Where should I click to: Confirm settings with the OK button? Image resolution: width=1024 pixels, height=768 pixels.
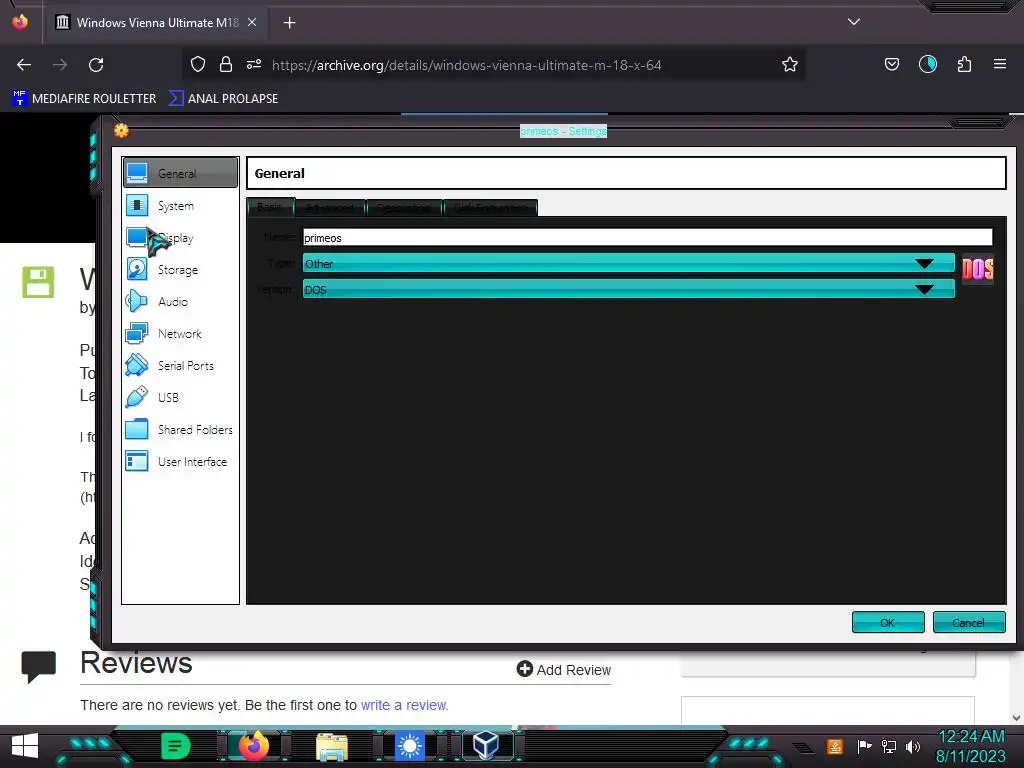888,622
